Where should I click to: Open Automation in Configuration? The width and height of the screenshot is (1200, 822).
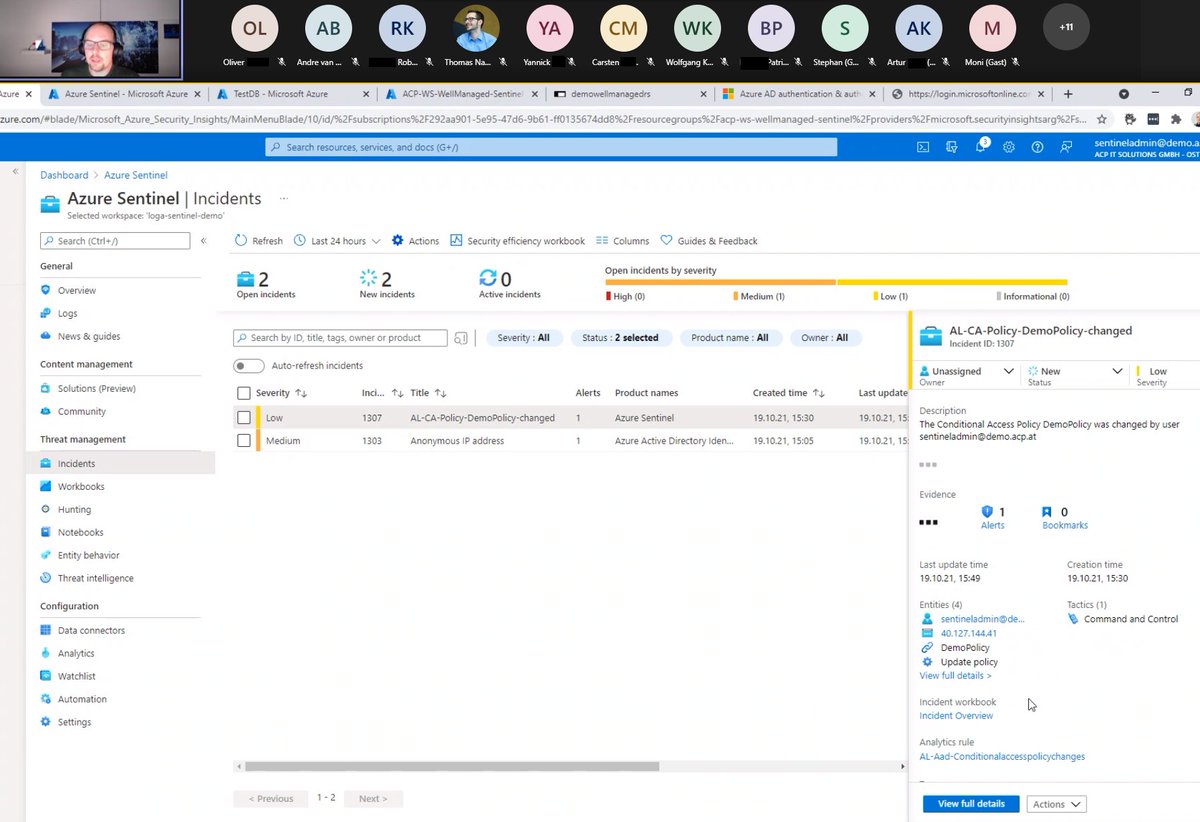pos(82,699)
